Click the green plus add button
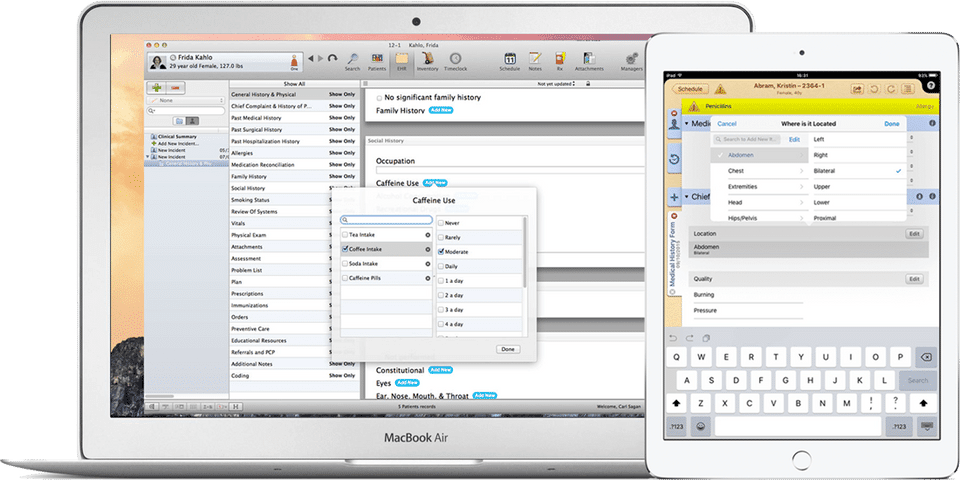The width and height of the screenshot is (960, 480). [x=157, y=88]
